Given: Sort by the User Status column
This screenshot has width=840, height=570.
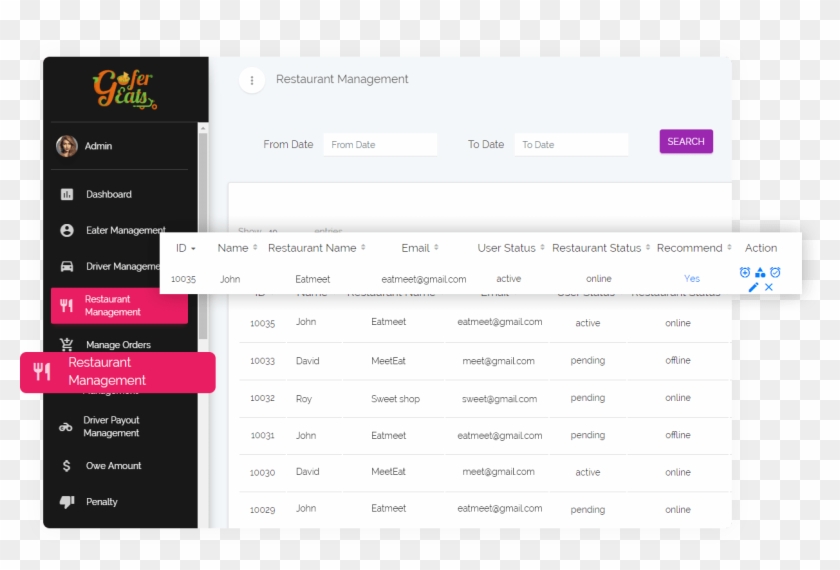Looking at the screenshot, I should click(542, 248).
